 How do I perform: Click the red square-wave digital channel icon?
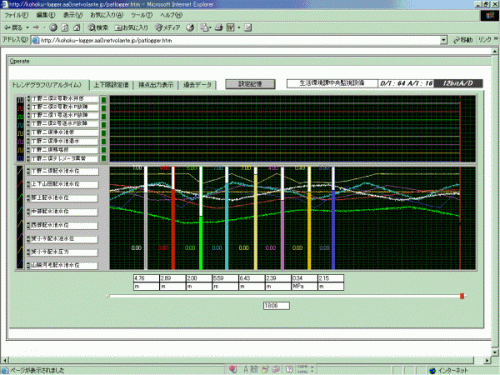click(21, 108)
